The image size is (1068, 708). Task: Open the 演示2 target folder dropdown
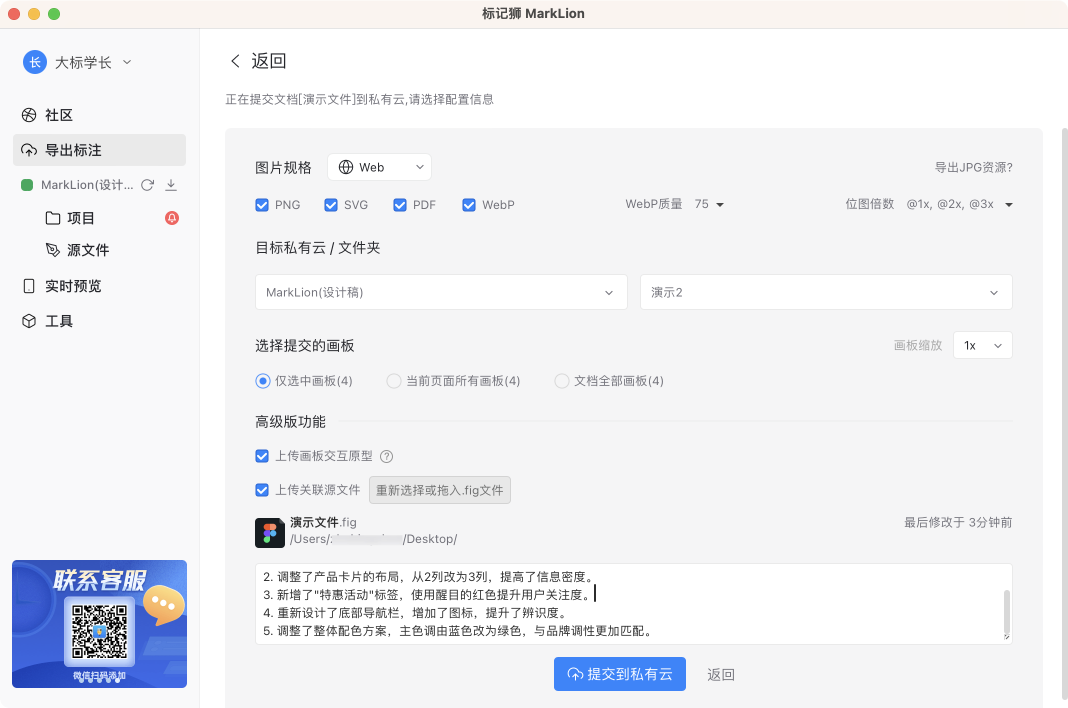pos(826,292)
